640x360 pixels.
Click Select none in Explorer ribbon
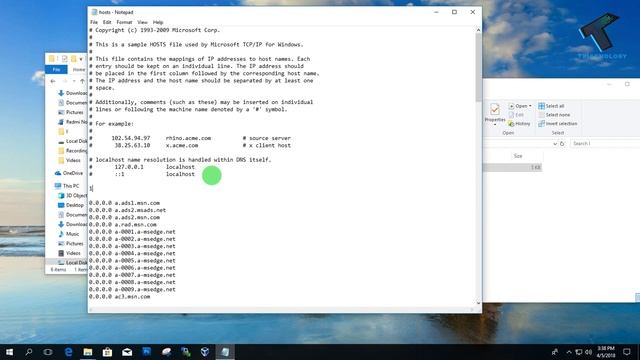554,115
